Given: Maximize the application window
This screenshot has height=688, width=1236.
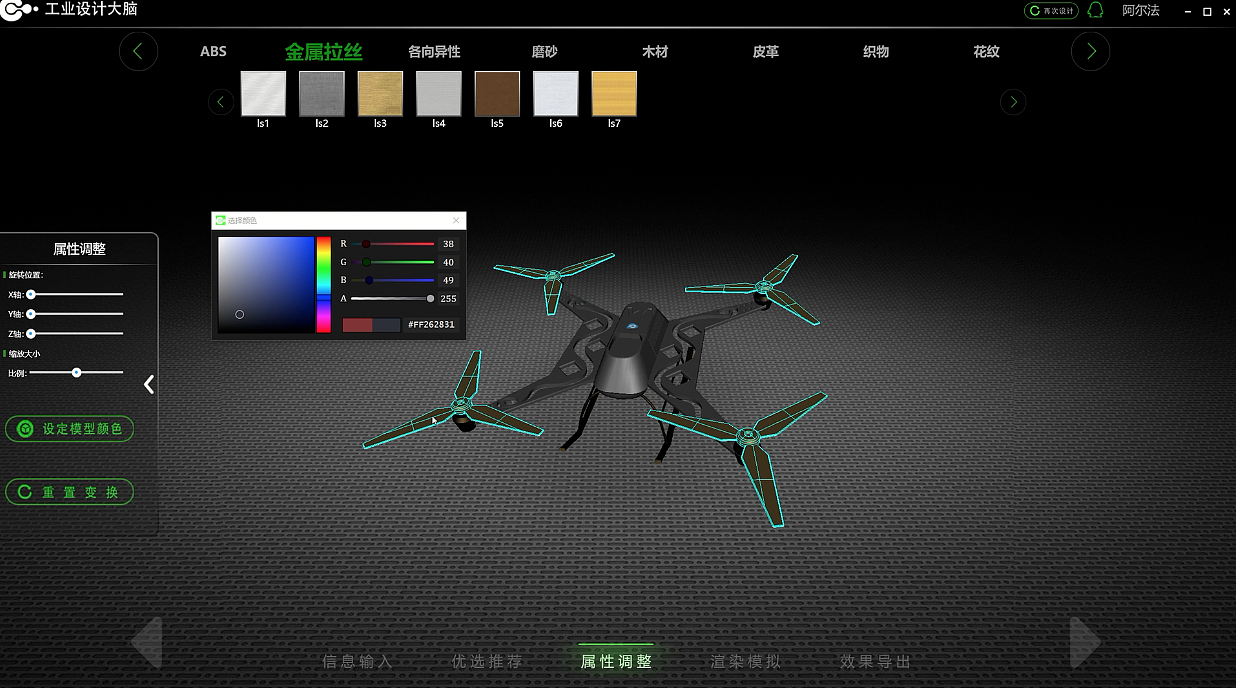Looking at the screenshot, I should coord(1207,11).
